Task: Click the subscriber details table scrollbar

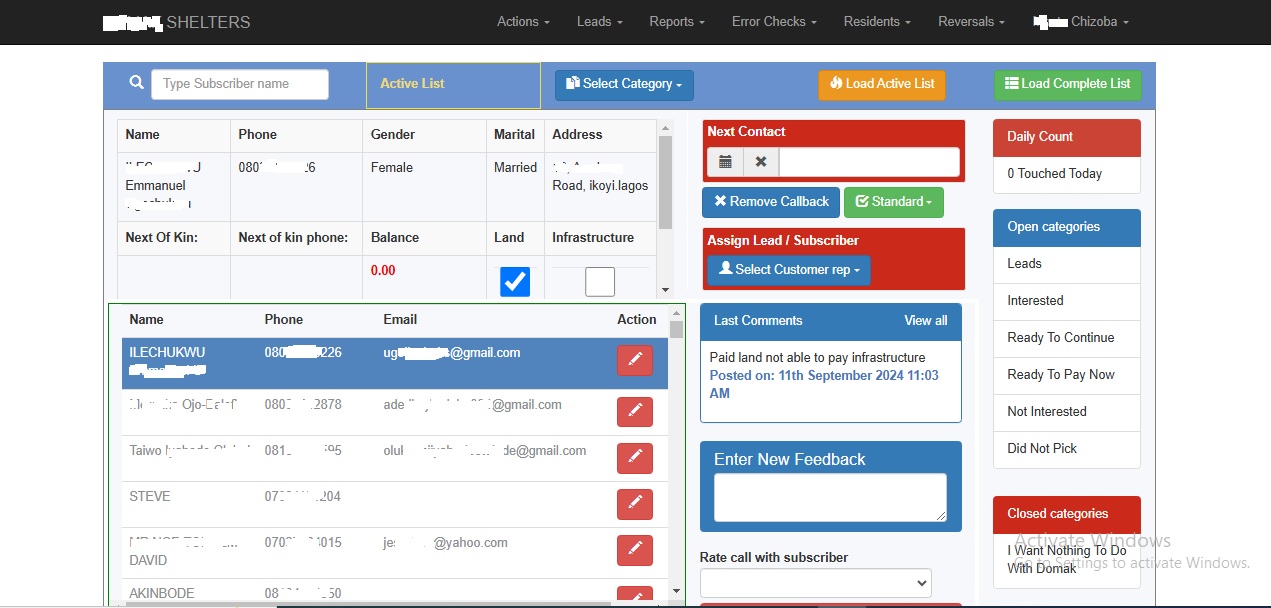Action: point(665,182)
